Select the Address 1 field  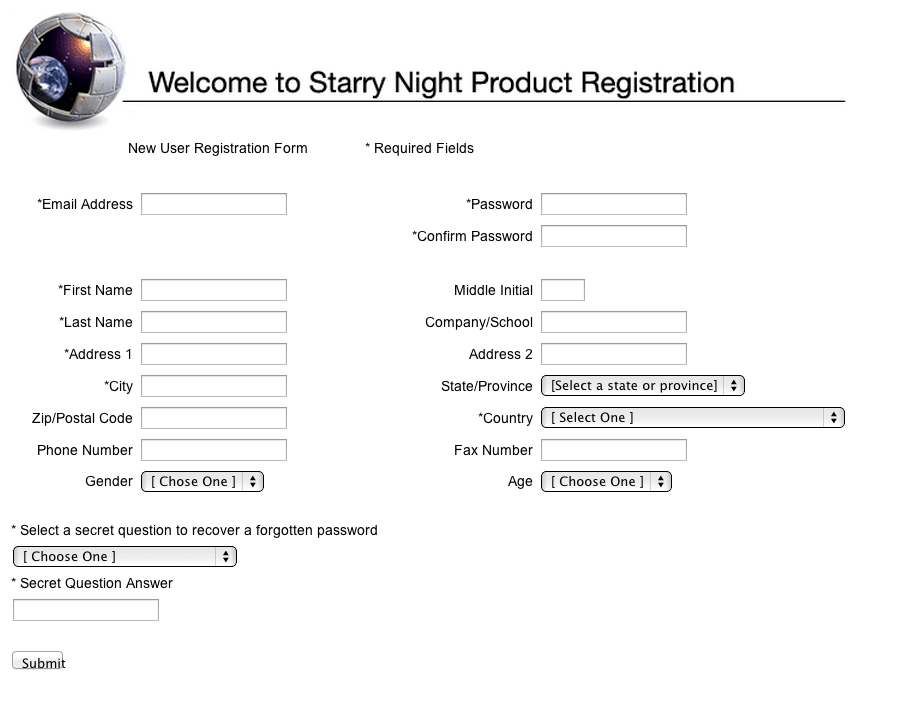tap(214, 354)
